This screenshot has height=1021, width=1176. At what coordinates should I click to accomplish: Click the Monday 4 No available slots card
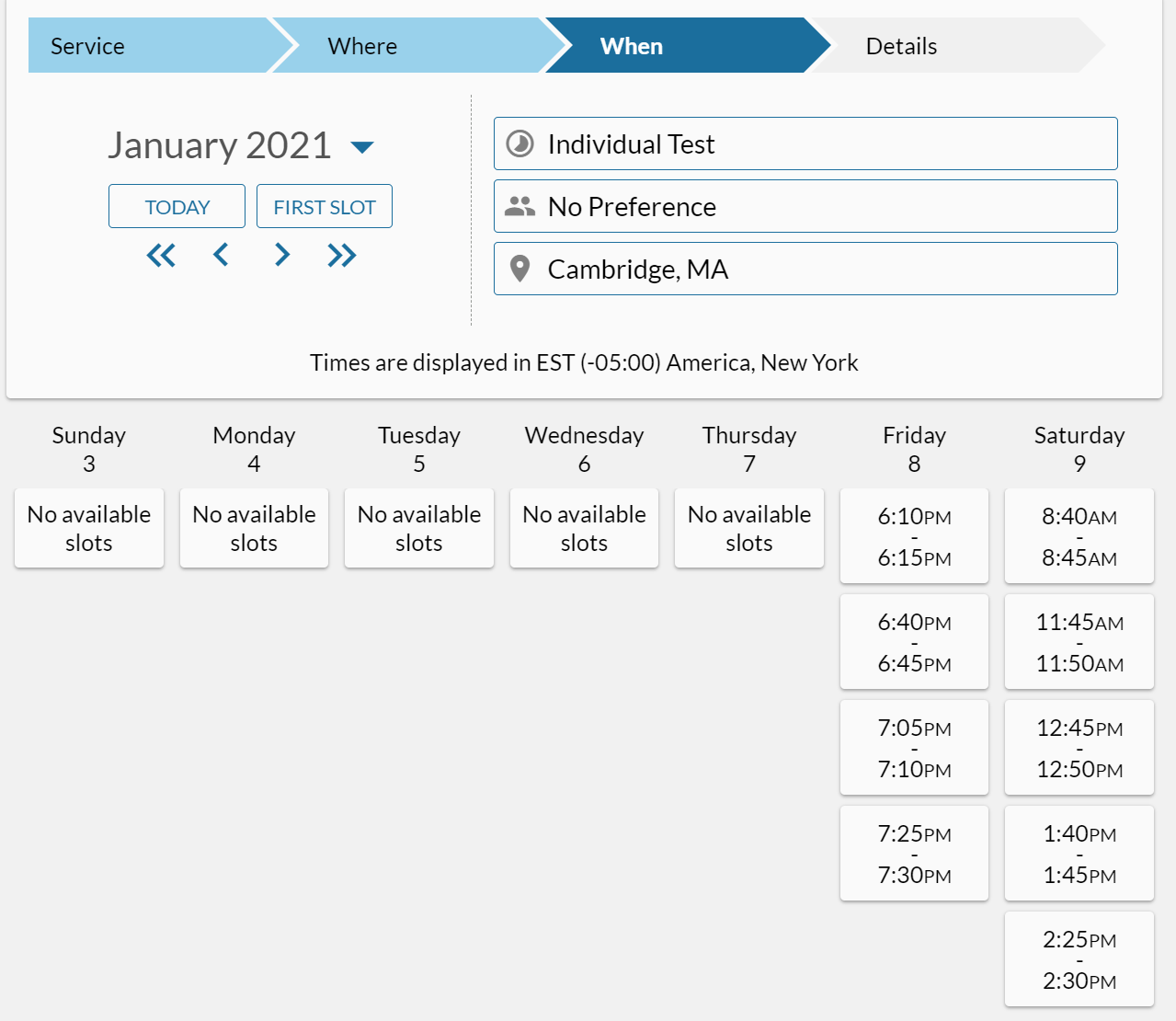(254, 528)
